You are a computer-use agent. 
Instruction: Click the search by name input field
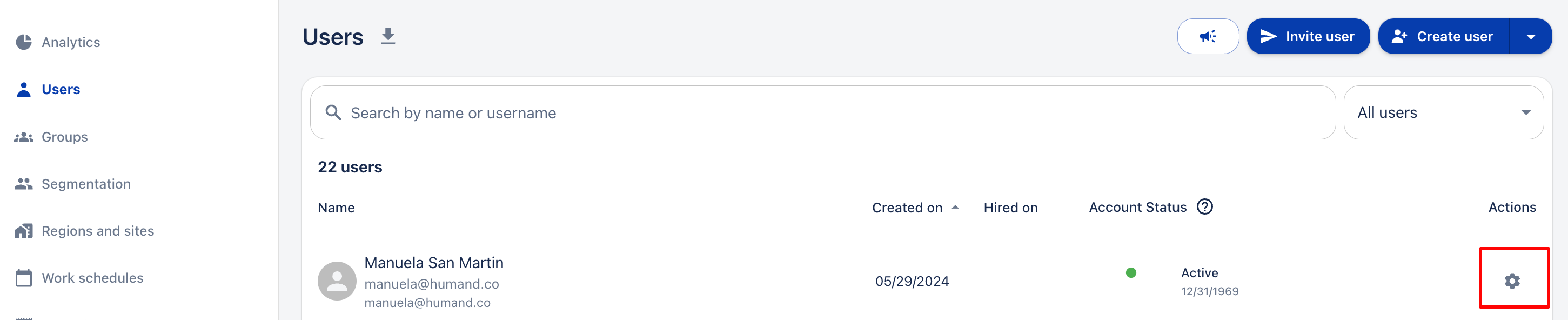(x=822, y=113)
